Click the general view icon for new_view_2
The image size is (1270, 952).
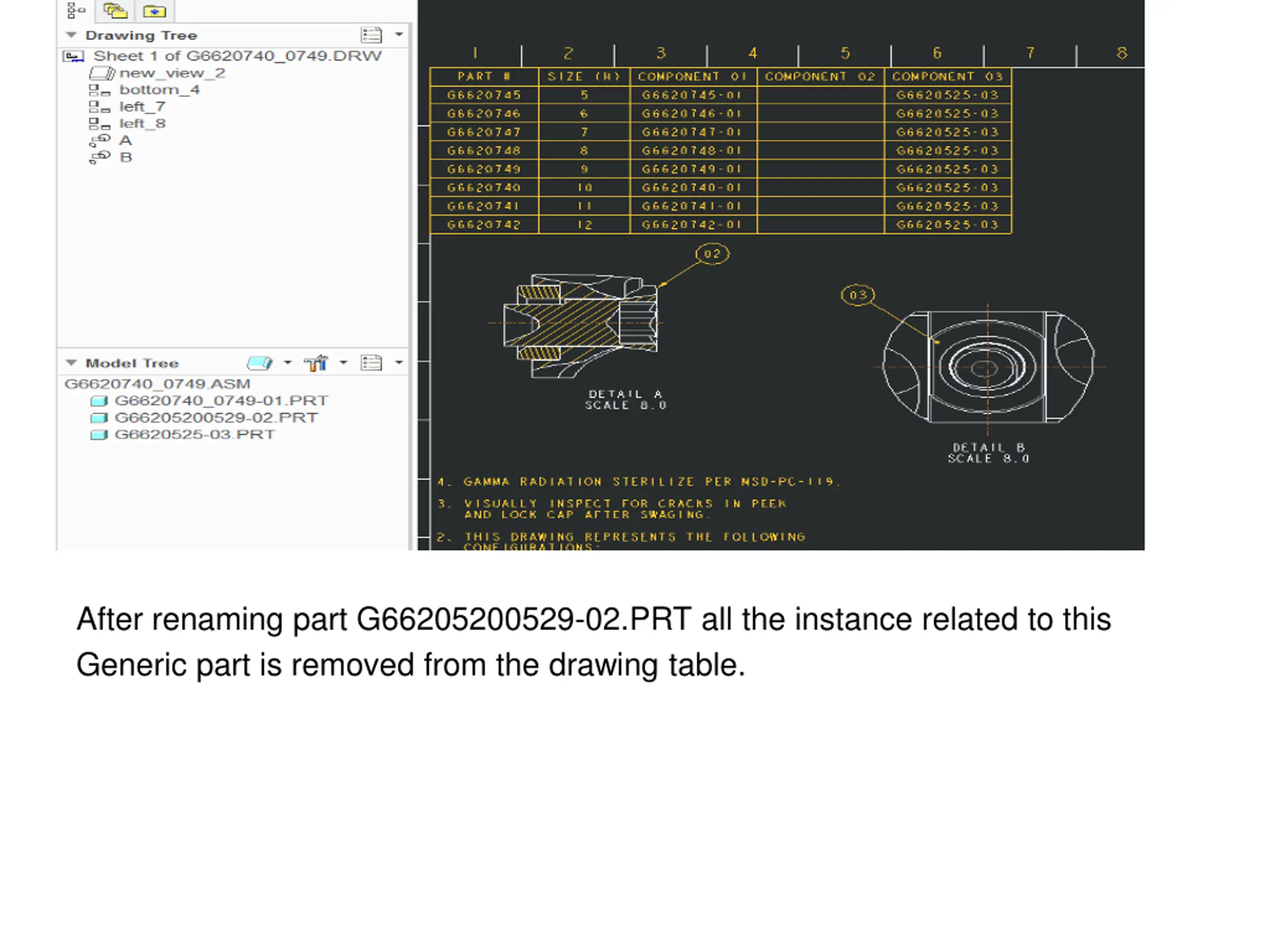(102, 73)
